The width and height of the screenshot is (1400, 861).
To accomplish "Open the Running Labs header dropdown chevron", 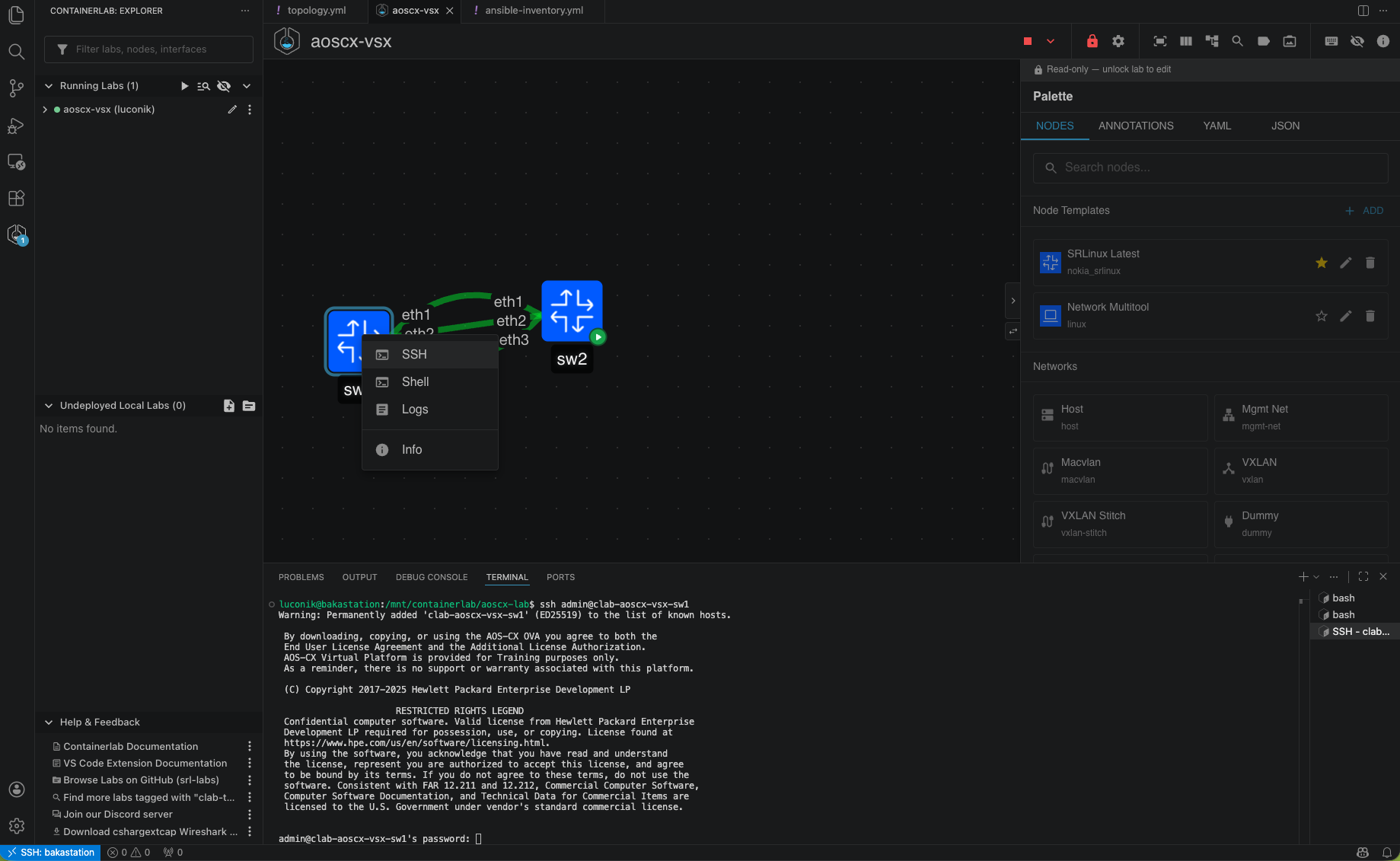I will pos(247,86).
